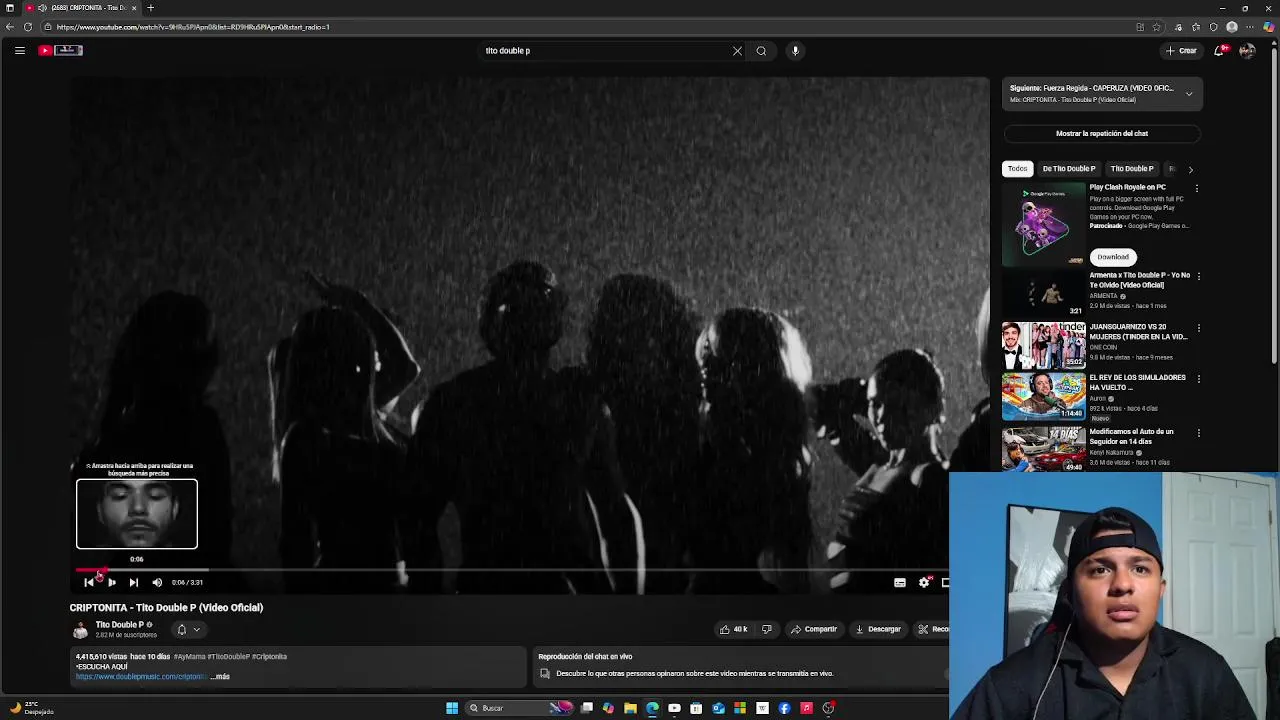Open the YouTube guide hamburger menu
This screenshot has width=1280, height=720.
tap(19, 50)
